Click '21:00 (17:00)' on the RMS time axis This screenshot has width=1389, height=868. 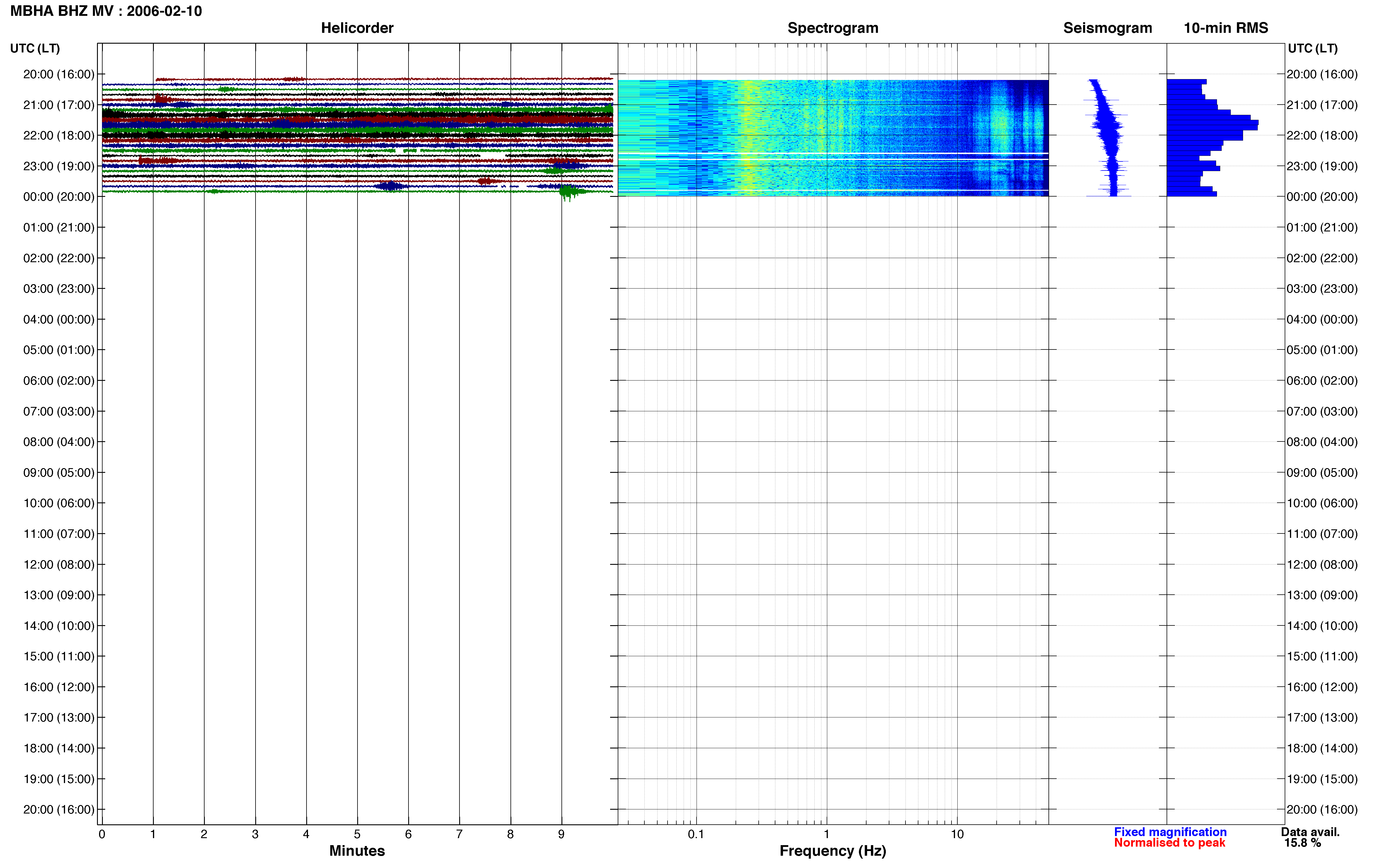1322,105
